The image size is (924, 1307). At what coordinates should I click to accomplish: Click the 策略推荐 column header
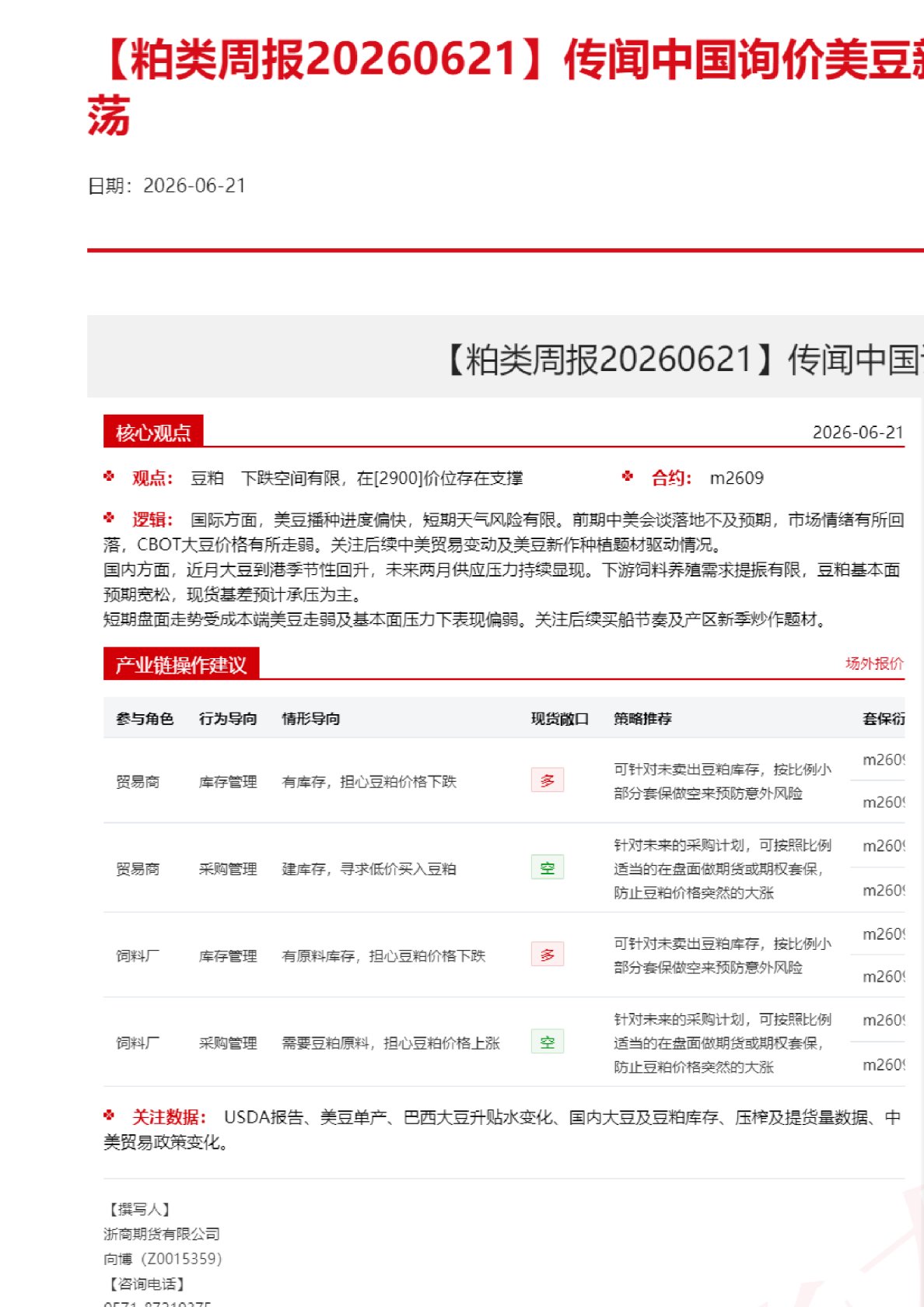(642, 719)
